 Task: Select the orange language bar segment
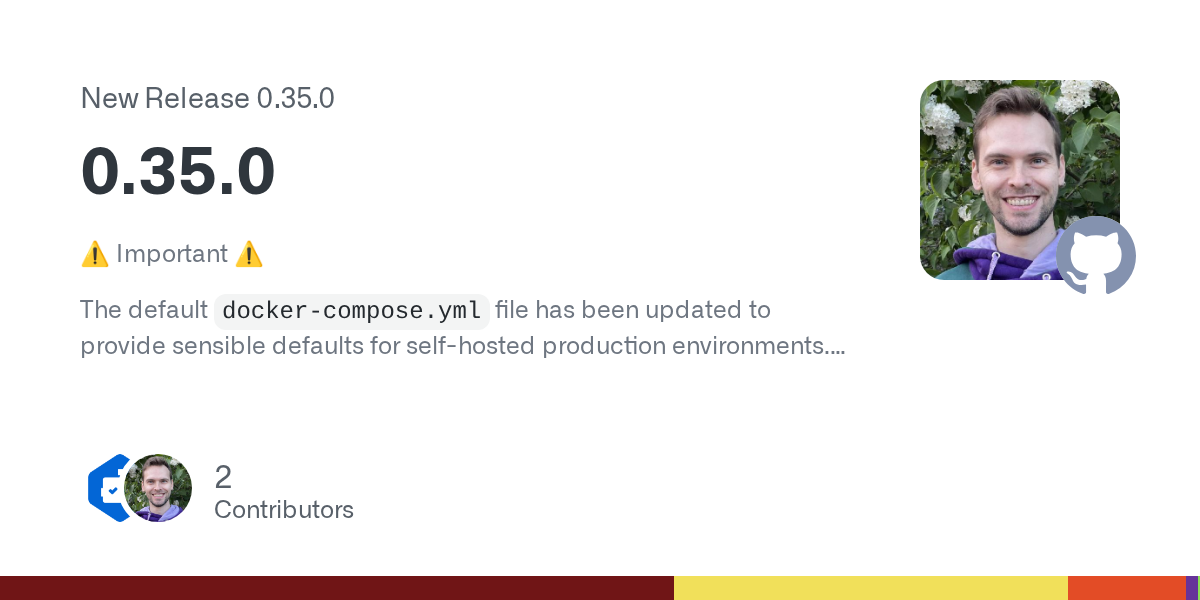pos(1126,588)
